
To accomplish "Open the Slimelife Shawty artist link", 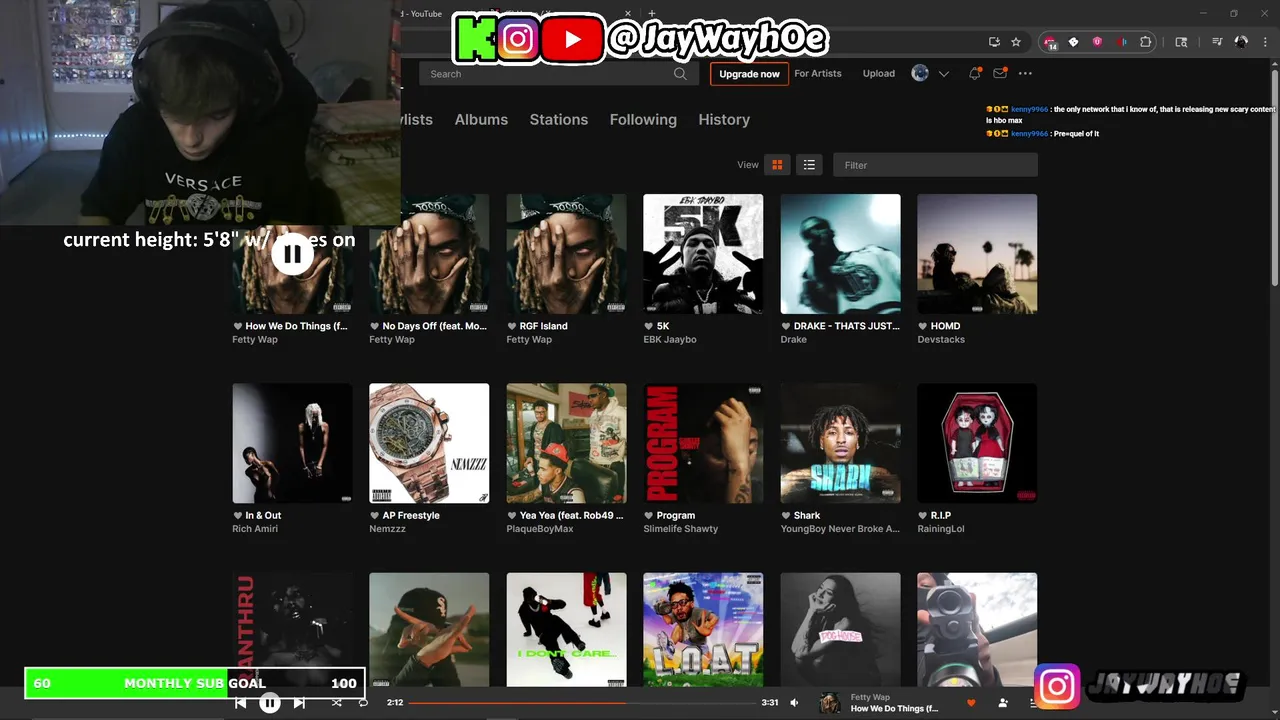I will pos(681,529).
